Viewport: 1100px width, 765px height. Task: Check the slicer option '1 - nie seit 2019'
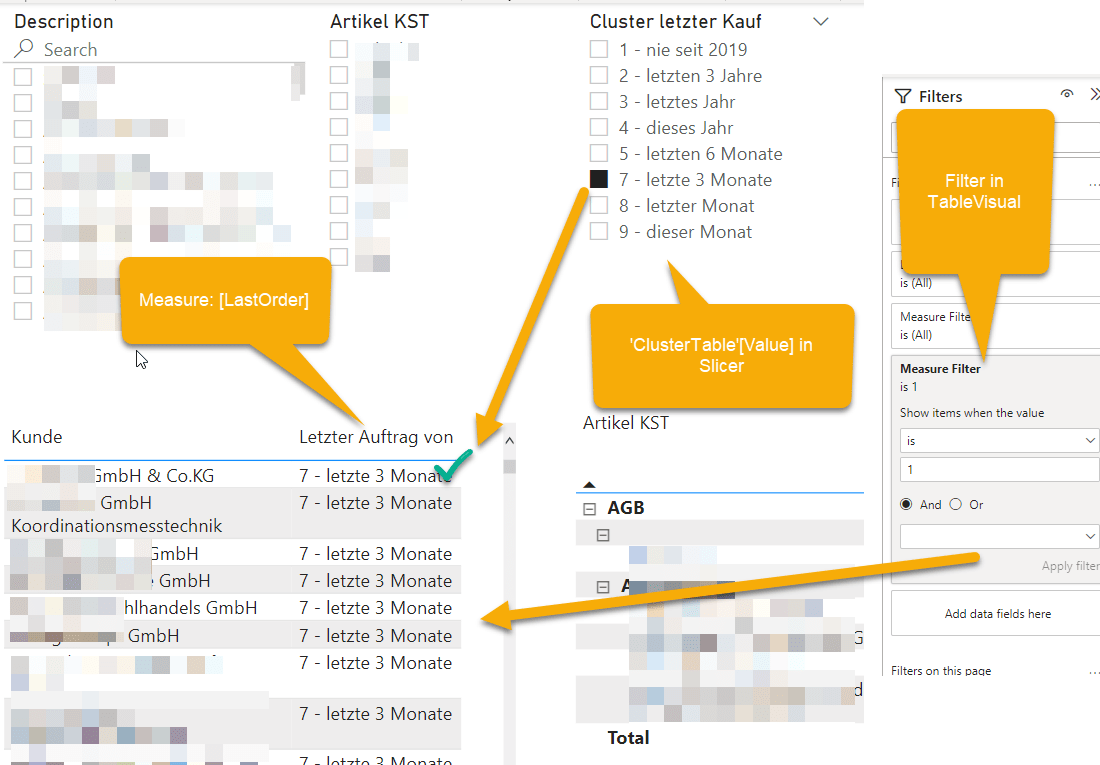pos(599,48)
